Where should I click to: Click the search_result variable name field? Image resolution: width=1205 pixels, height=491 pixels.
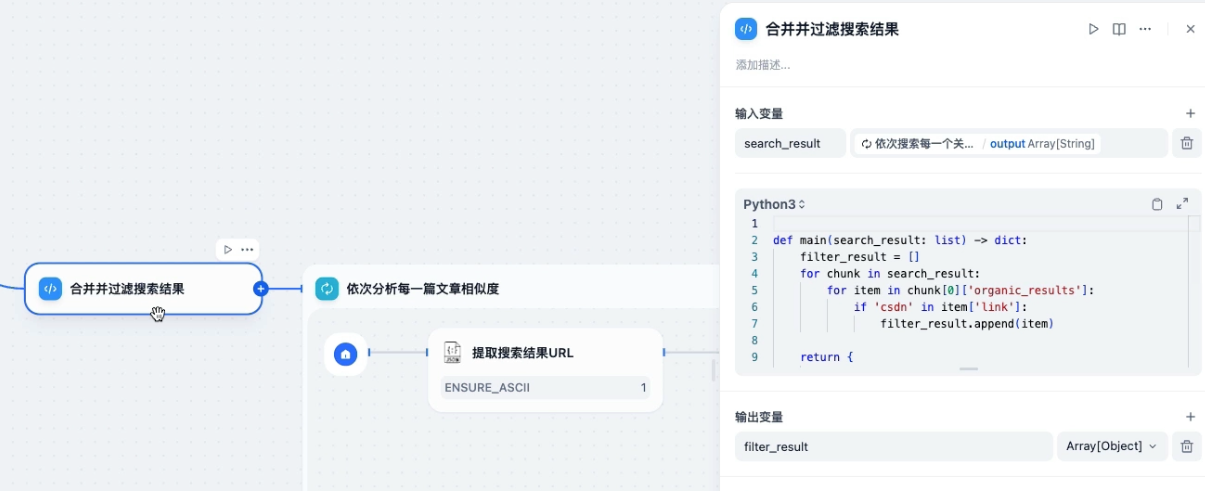pyautogui.click(x=790, y=144)
